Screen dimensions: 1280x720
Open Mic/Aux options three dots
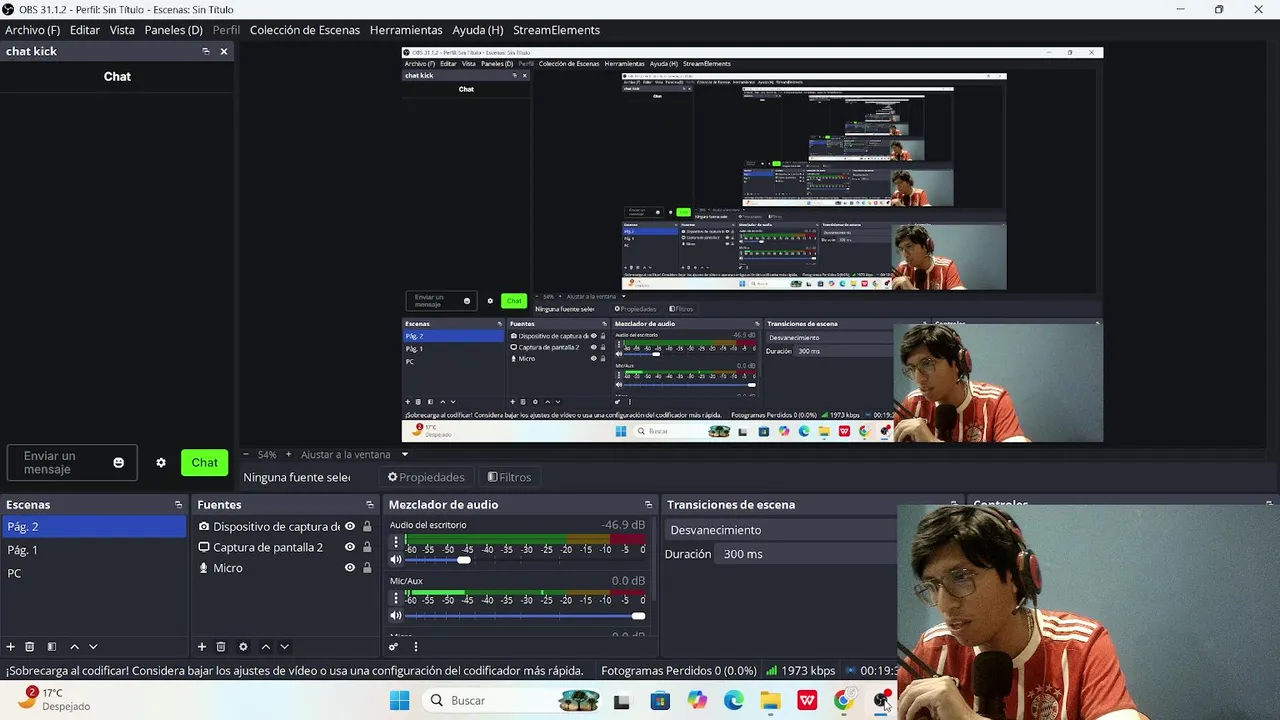[x=396, y=597]
